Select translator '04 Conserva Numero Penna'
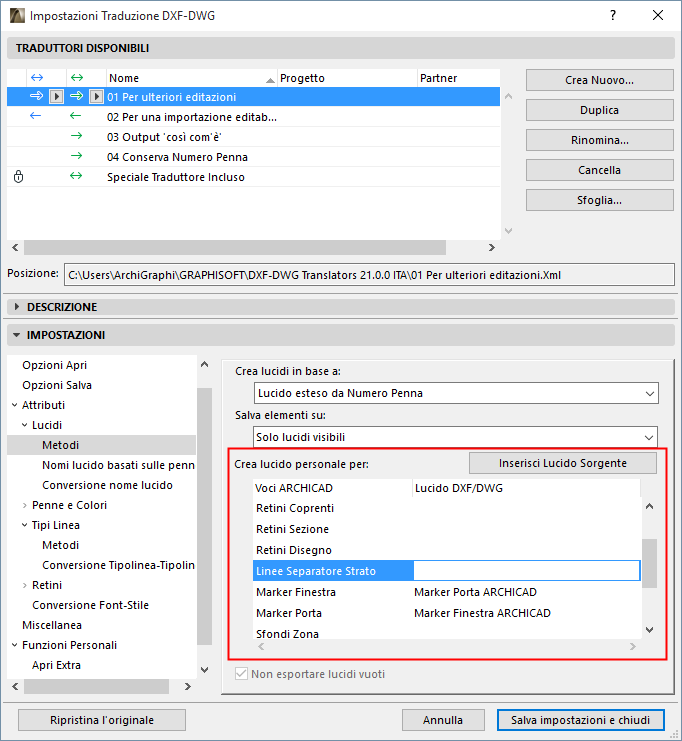The height and width of the screenshot is (741, 682). (253, 157)
